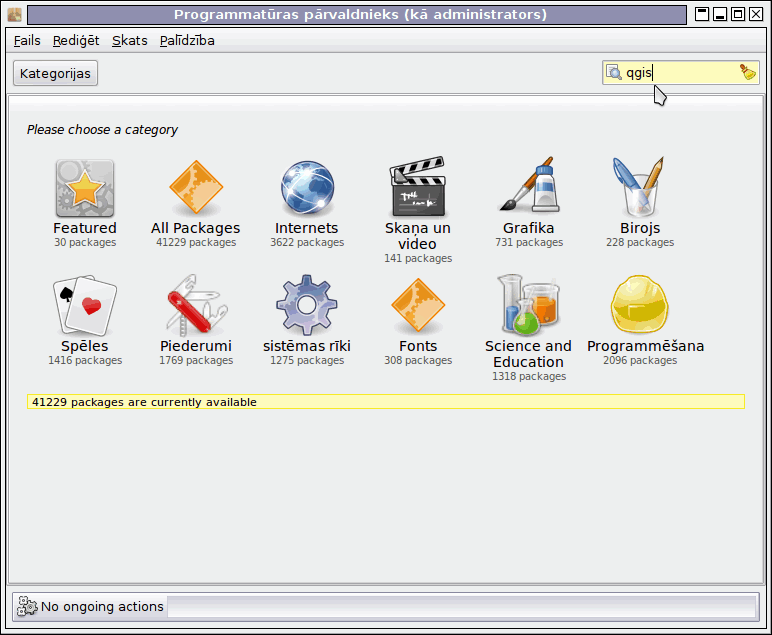Open the Fonts category diamond icon
772x635 pixels.
pyautogui.click(x=418, y=305)
